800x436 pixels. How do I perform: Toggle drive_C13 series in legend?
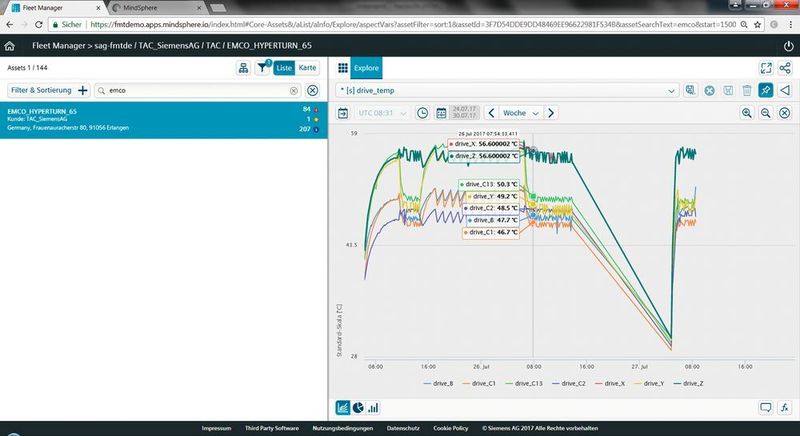[523, 383]
